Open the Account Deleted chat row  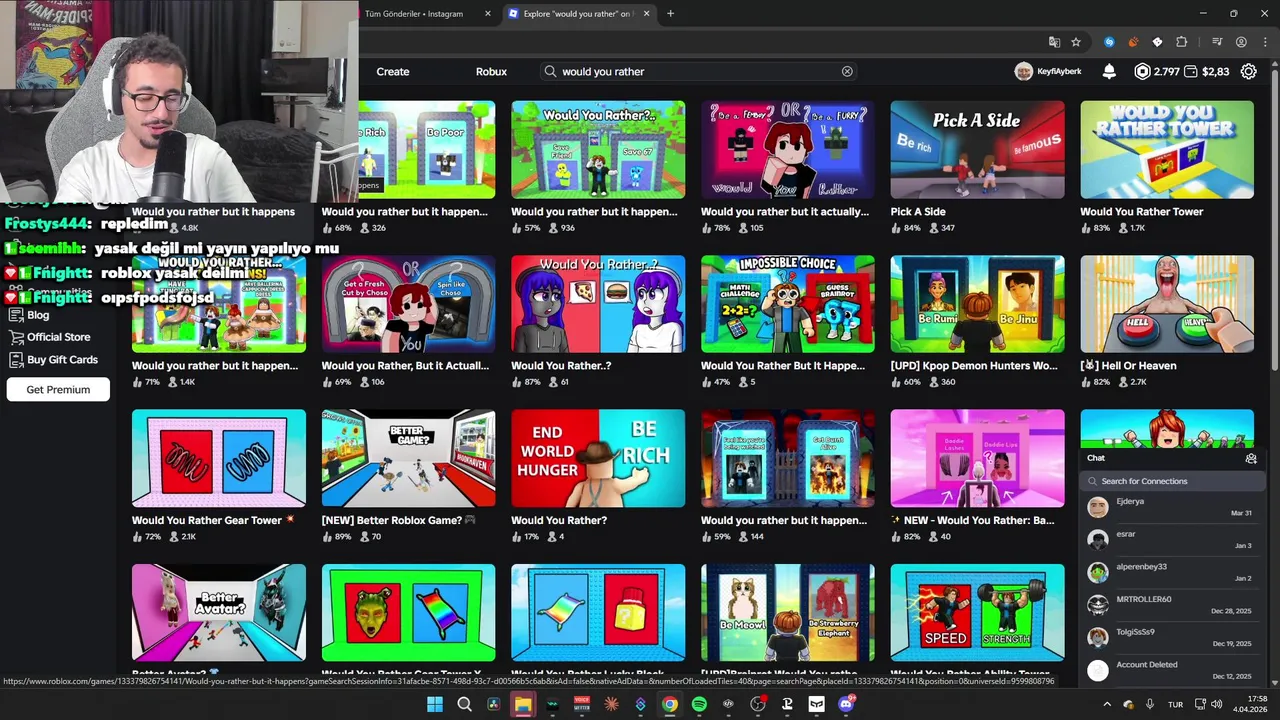[1170, 670]
